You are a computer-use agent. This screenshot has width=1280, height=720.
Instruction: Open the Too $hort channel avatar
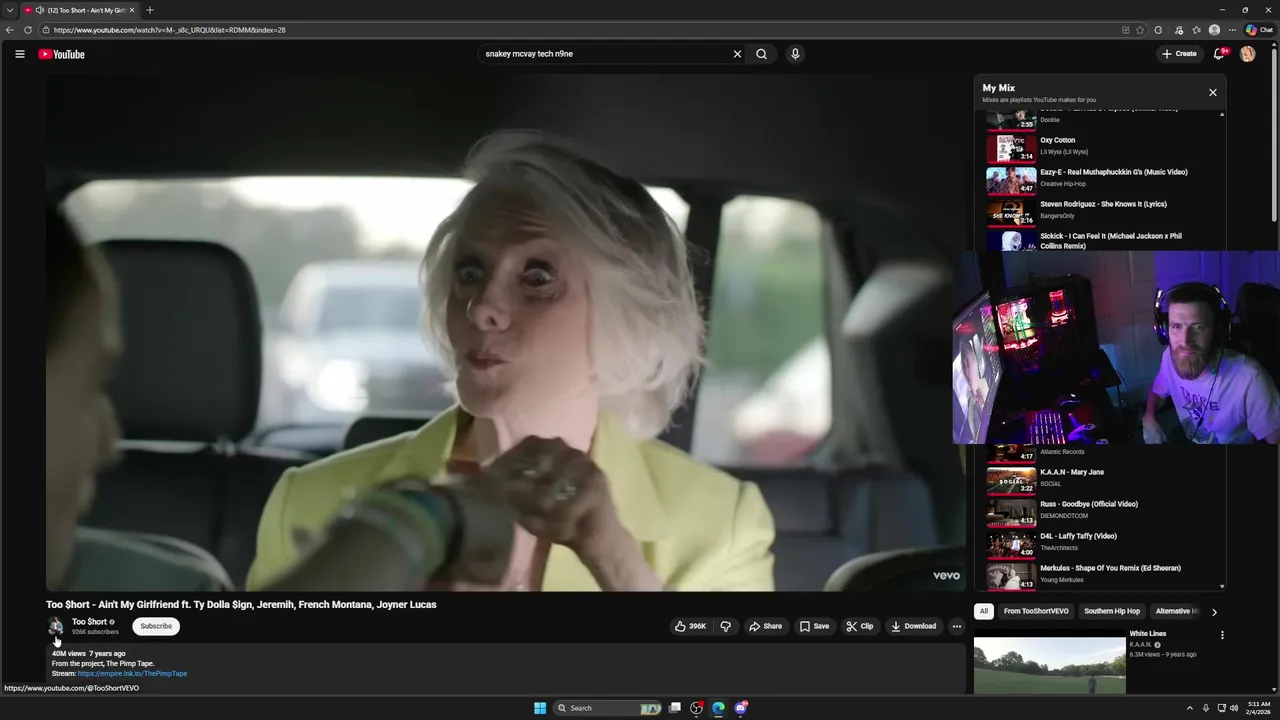[x=55, y=626]
